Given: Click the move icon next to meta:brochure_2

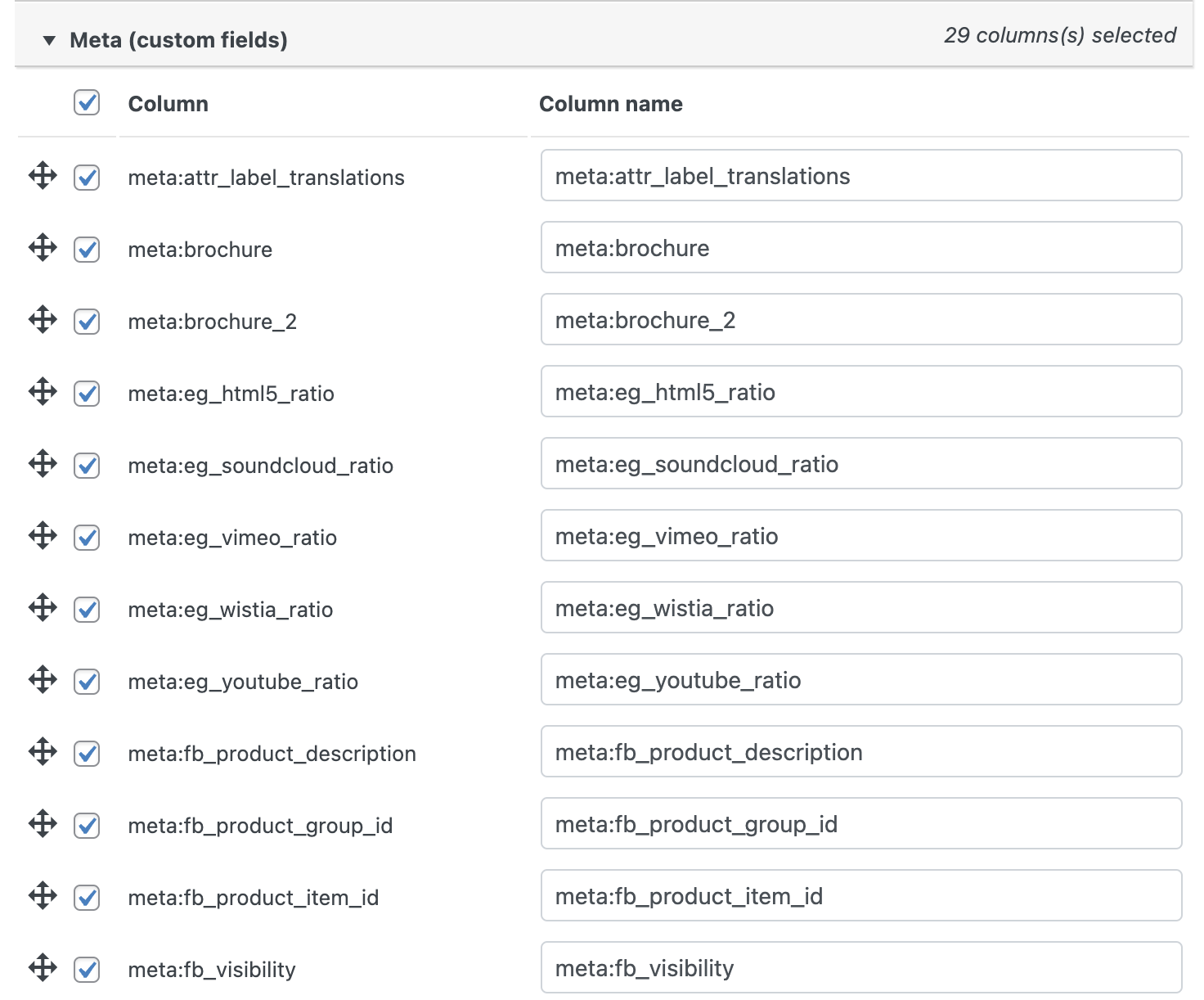Looking at the screenshot, I should click(42, 320).
